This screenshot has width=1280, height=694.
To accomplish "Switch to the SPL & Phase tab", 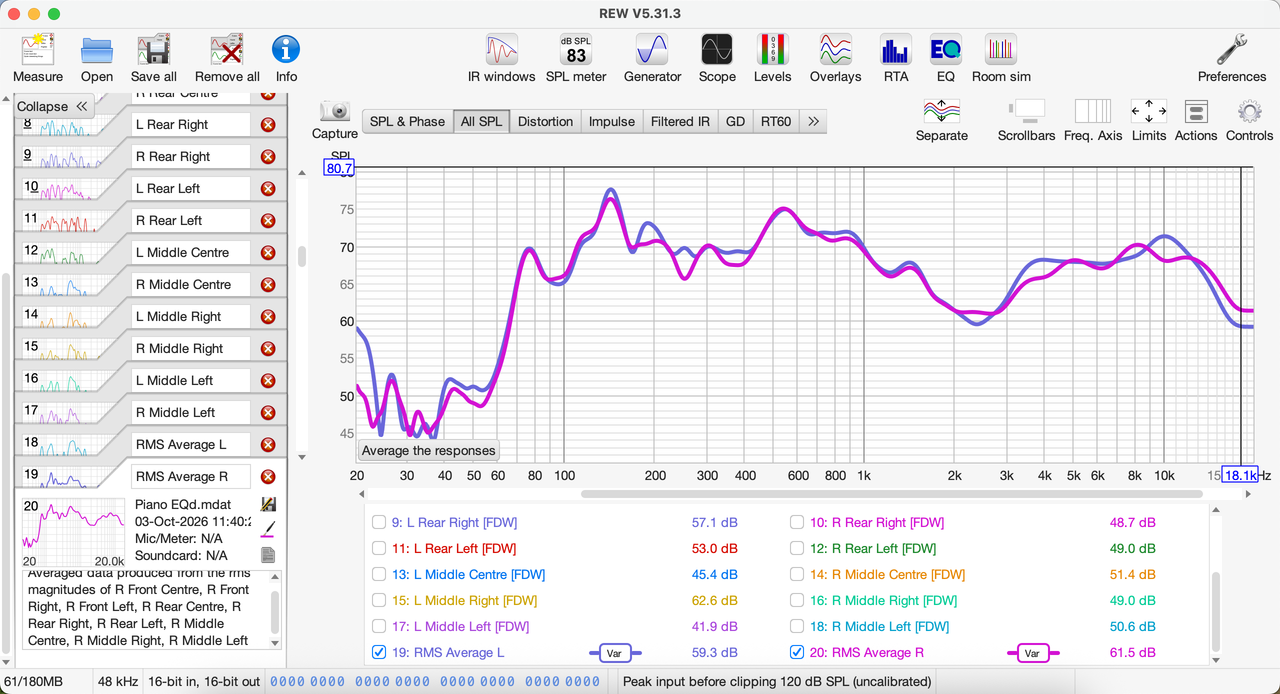I will tap(407, 121).
